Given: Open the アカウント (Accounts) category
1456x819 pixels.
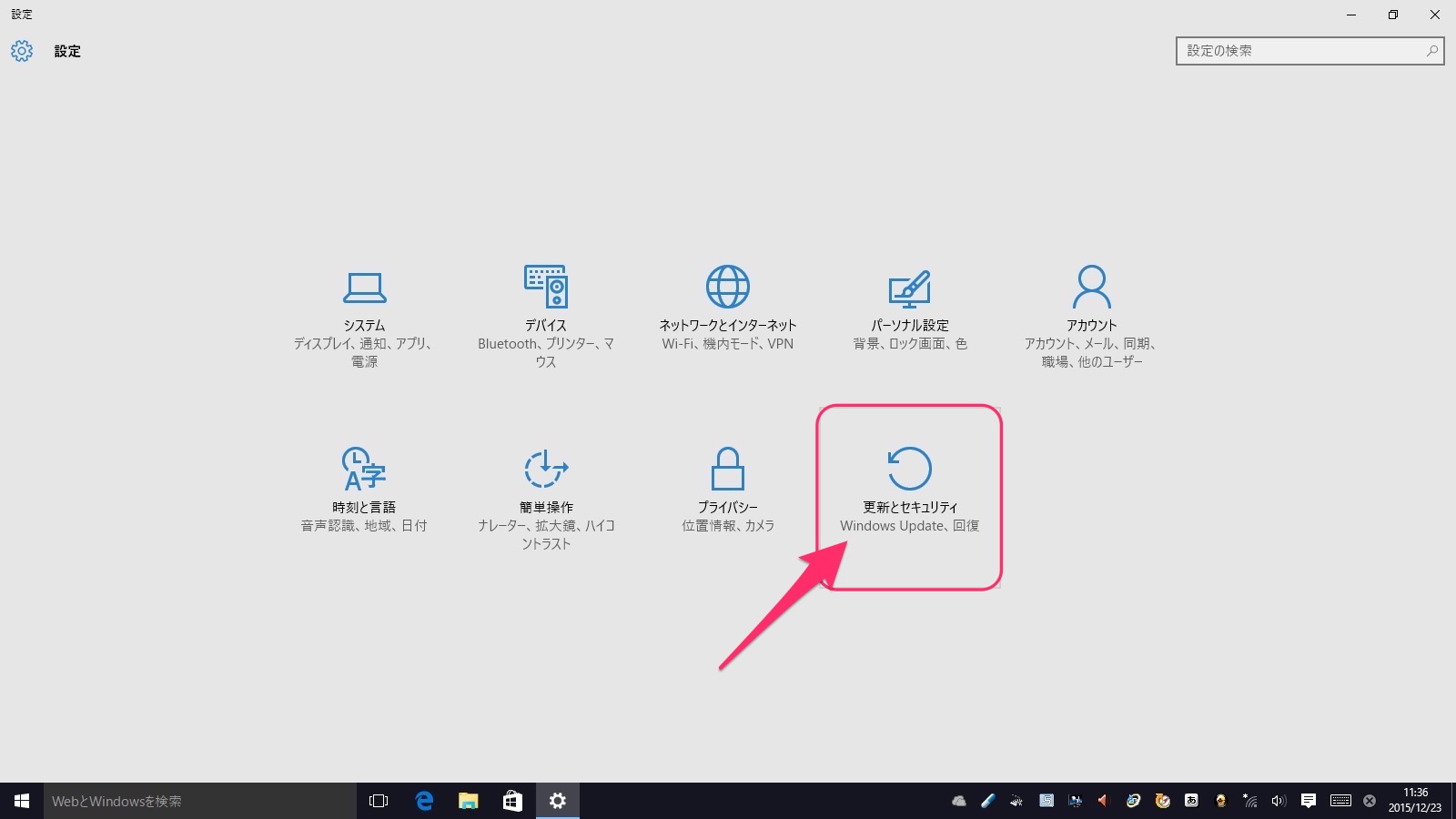Looking at the screenshot, I should coord(1092,316).
